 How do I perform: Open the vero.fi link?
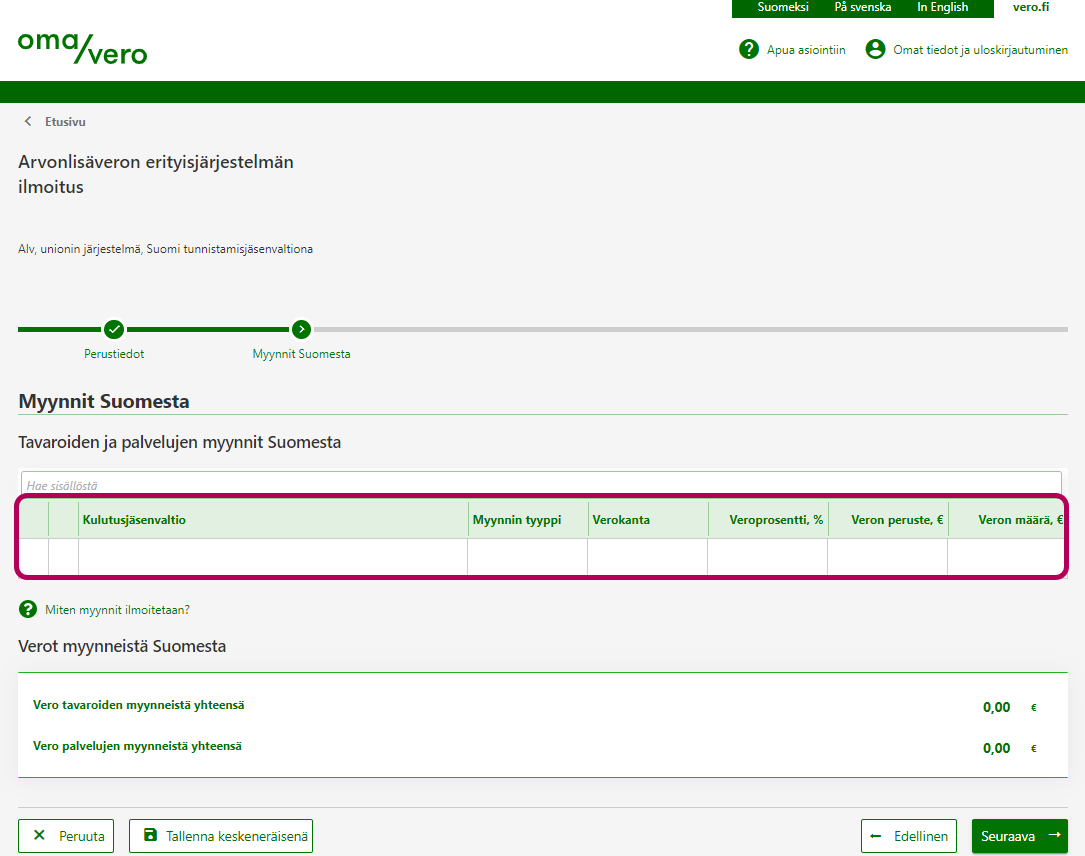click(1030, 8)
